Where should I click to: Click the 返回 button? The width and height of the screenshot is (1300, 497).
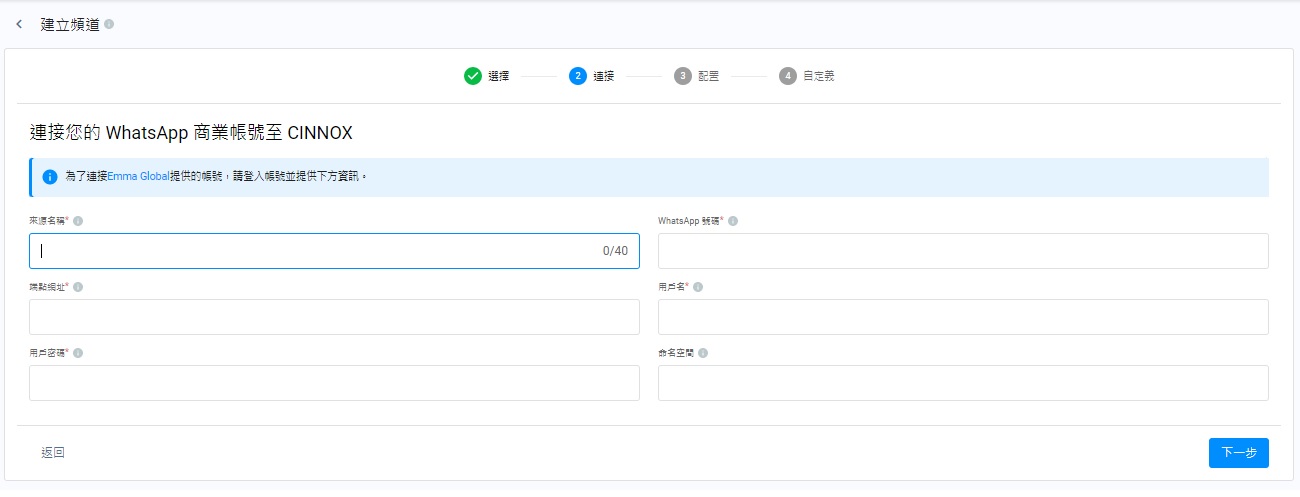coord(53,453)
